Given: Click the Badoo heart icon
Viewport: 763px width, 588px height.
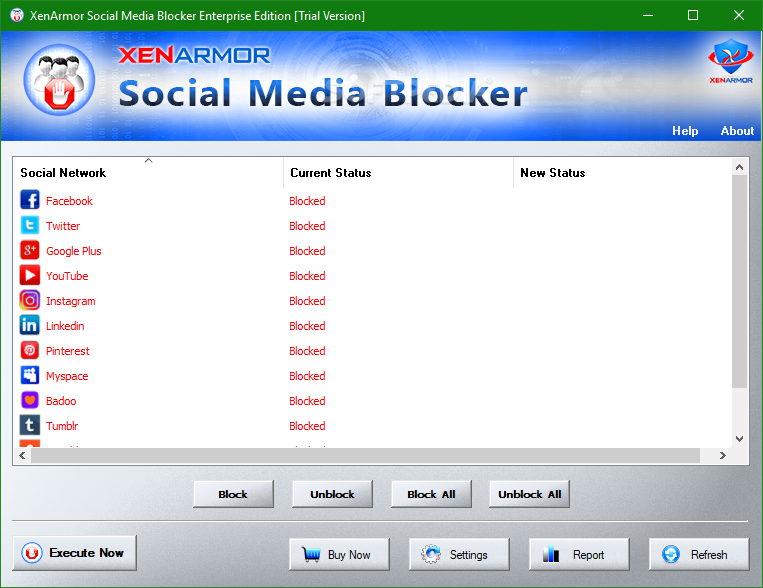Looking at the screenshot, I should coord(30,401).
